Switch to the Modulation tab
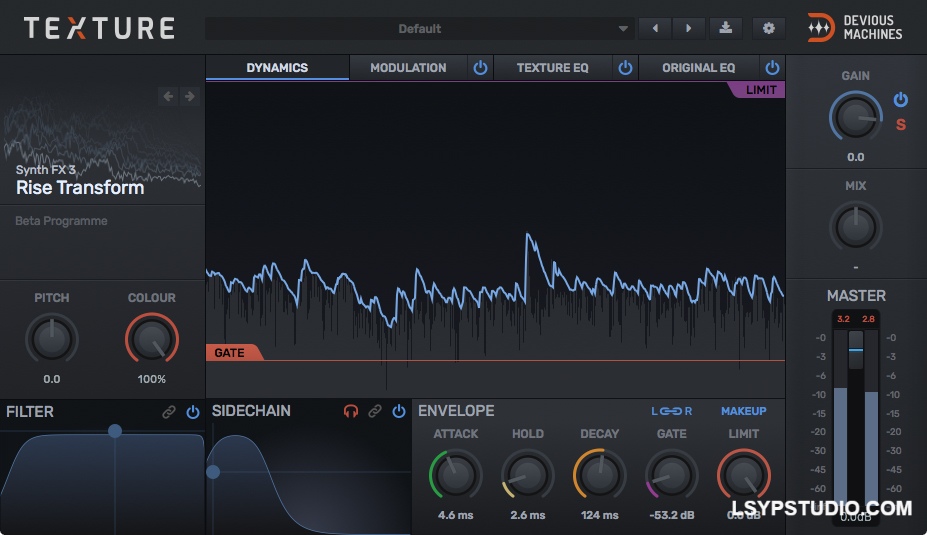The width and height of the screenshot is (927, 535). click(408, 67)
